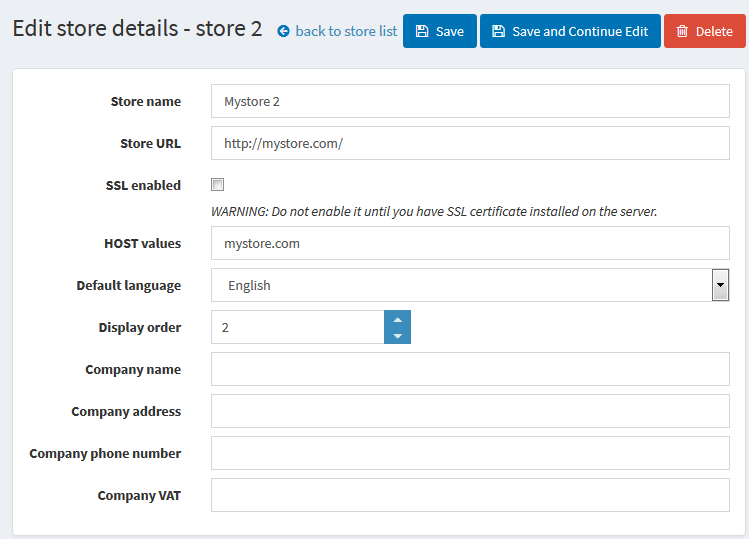Screen dimensions: 749x539
Task: Choose Save and Continue Edit
Action: [570, 31]
